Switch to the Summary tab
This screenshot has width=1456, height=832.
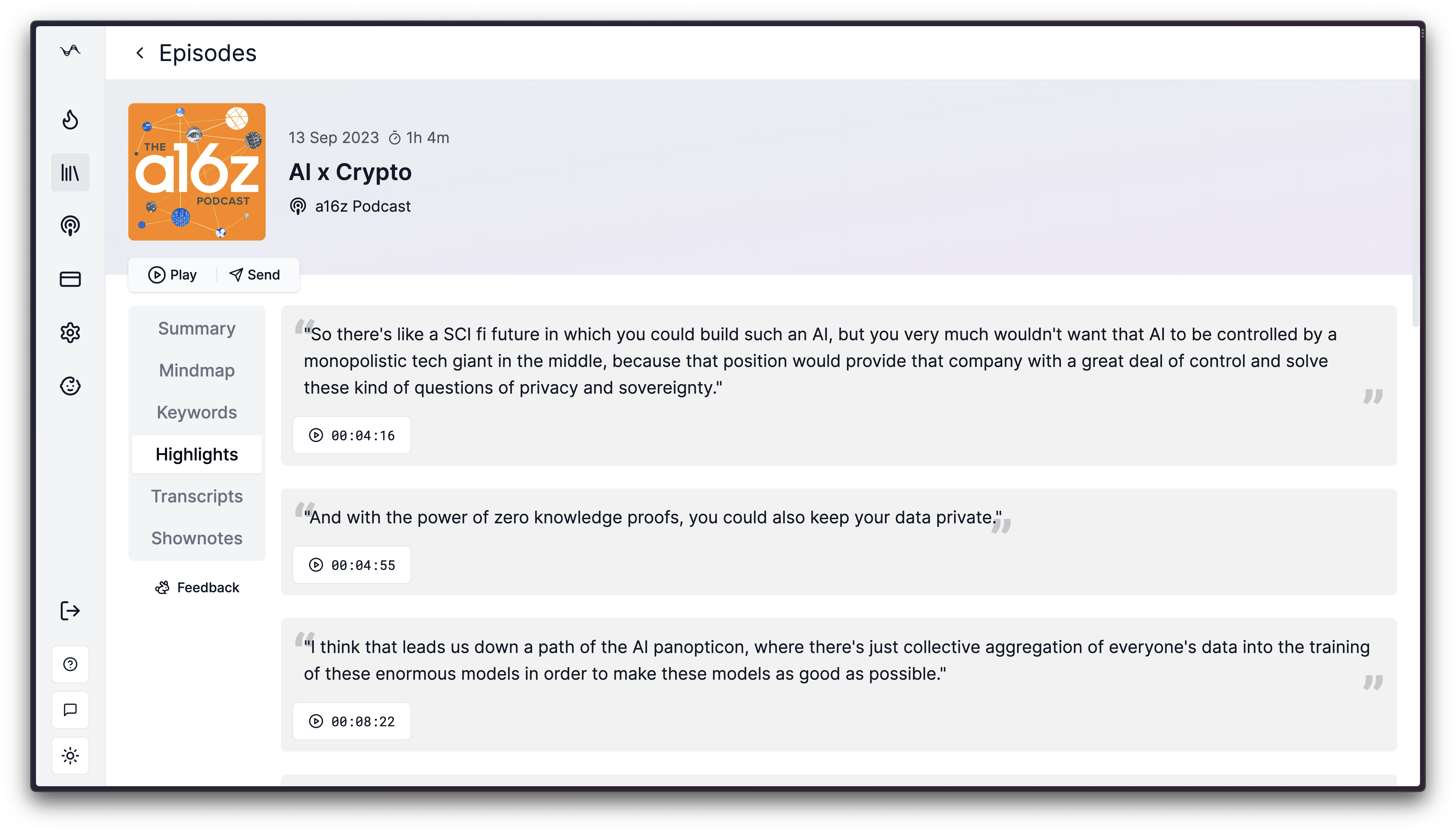[196, 329]
